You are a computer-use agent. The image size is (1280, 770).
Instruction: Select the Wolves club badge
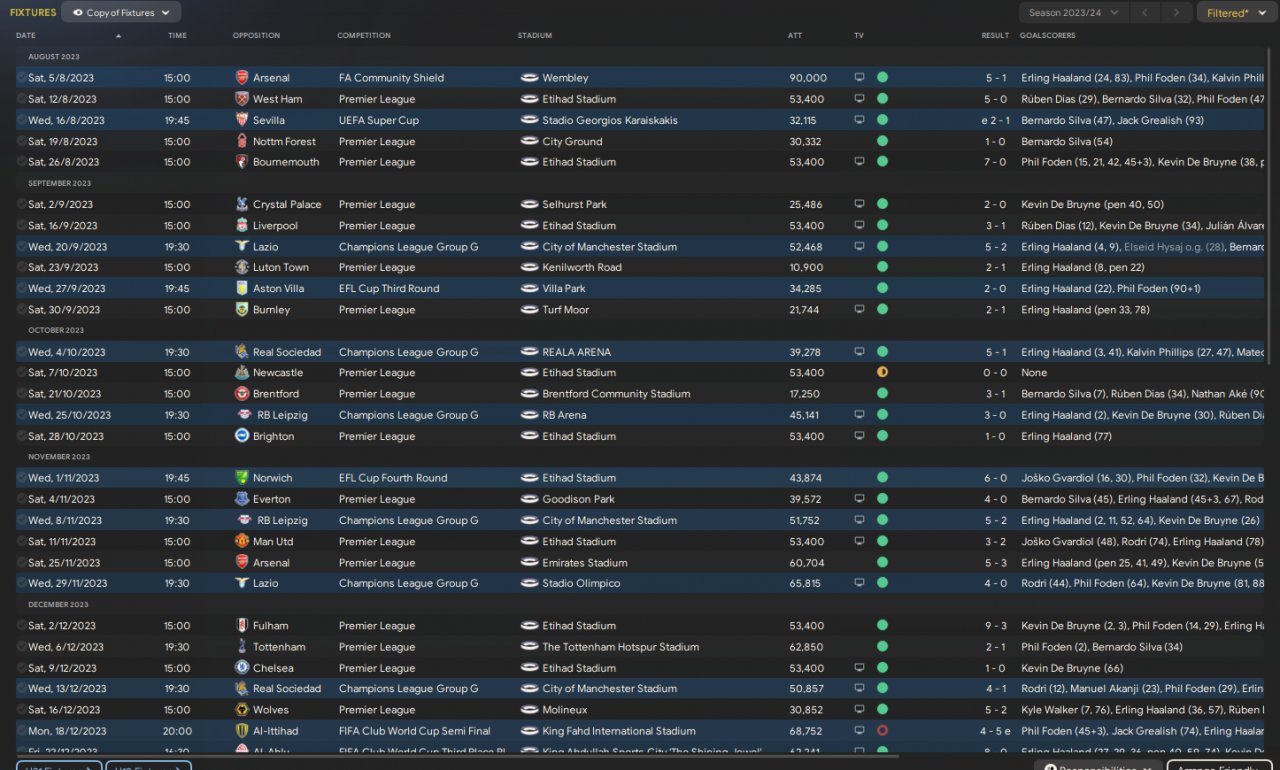pyautogui.click(x=241, y=710)
